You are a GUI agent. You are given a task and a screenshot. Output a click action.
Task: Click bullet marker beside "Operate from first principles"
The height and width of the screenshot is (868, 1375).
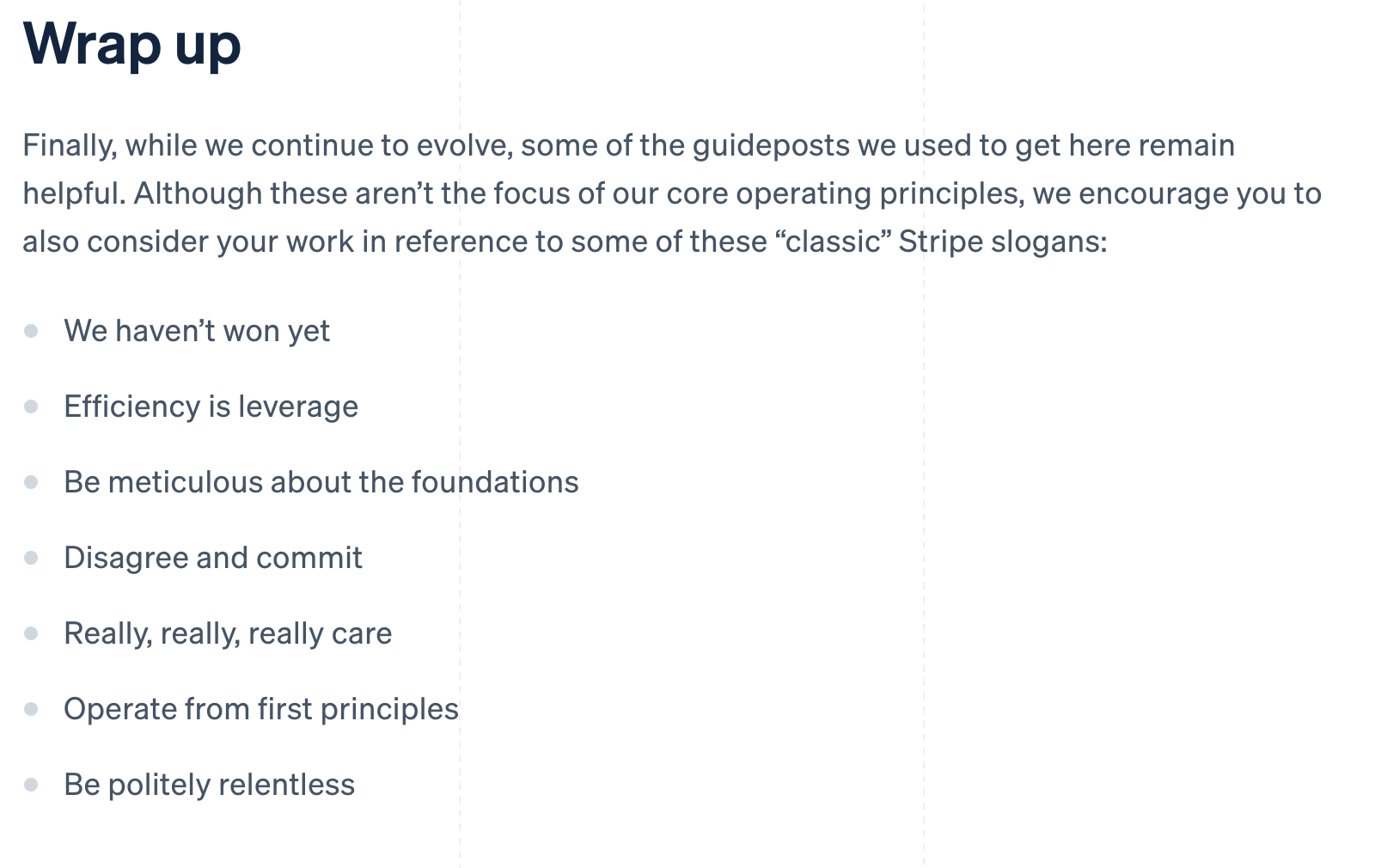pos(32,709)
